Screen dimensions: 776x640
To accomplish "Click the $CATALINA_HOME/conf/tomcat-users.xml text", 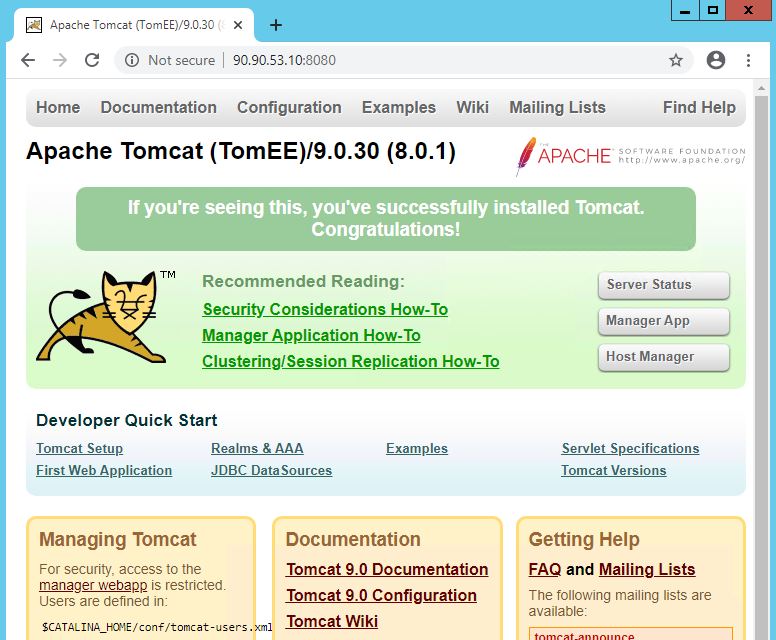I will [157, 627].
